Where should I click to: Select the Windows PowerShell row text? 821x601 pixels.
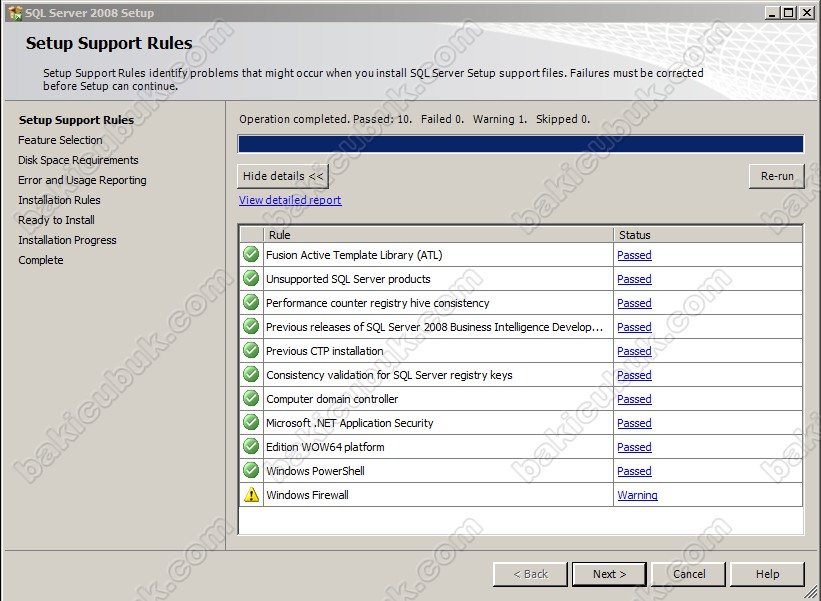click(x=315, y=471)
